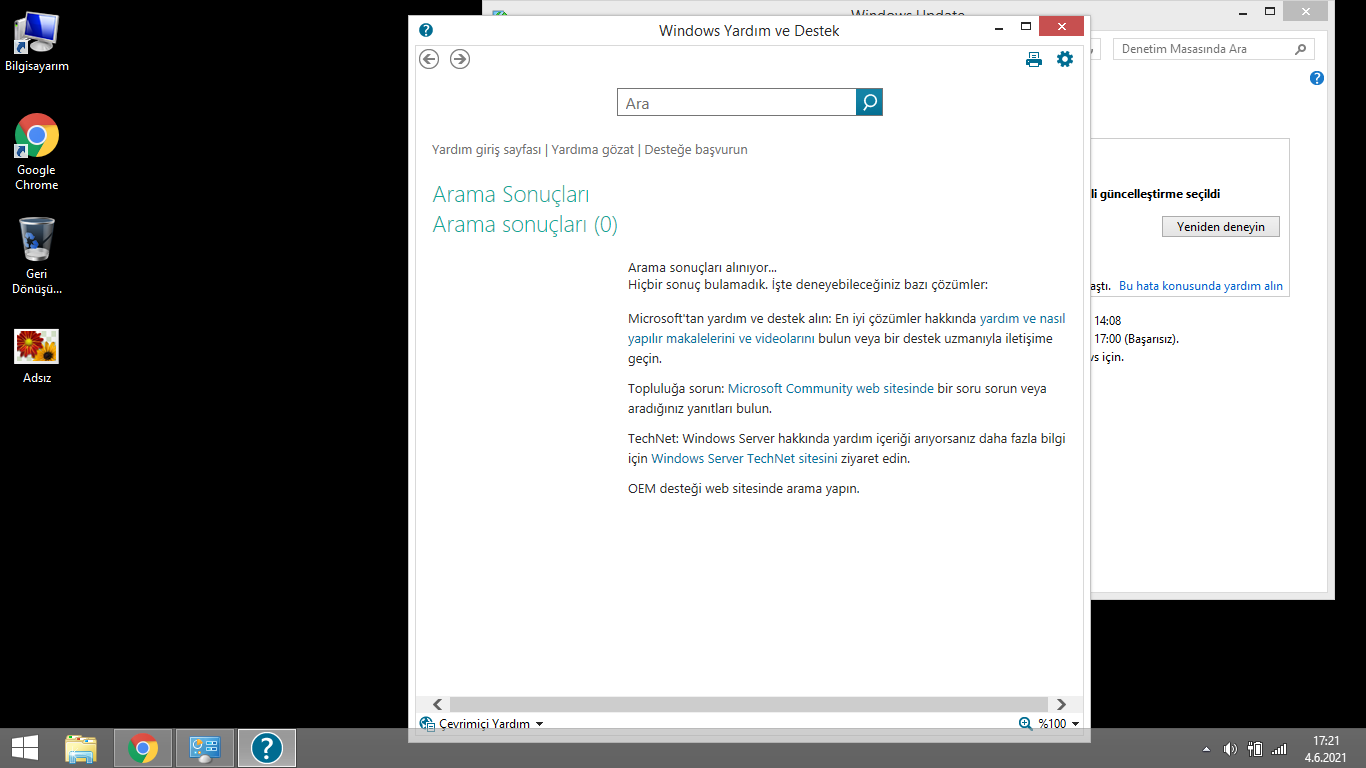
Task: Open Google Chrome desktop shortcut
Action: (37, 152)
